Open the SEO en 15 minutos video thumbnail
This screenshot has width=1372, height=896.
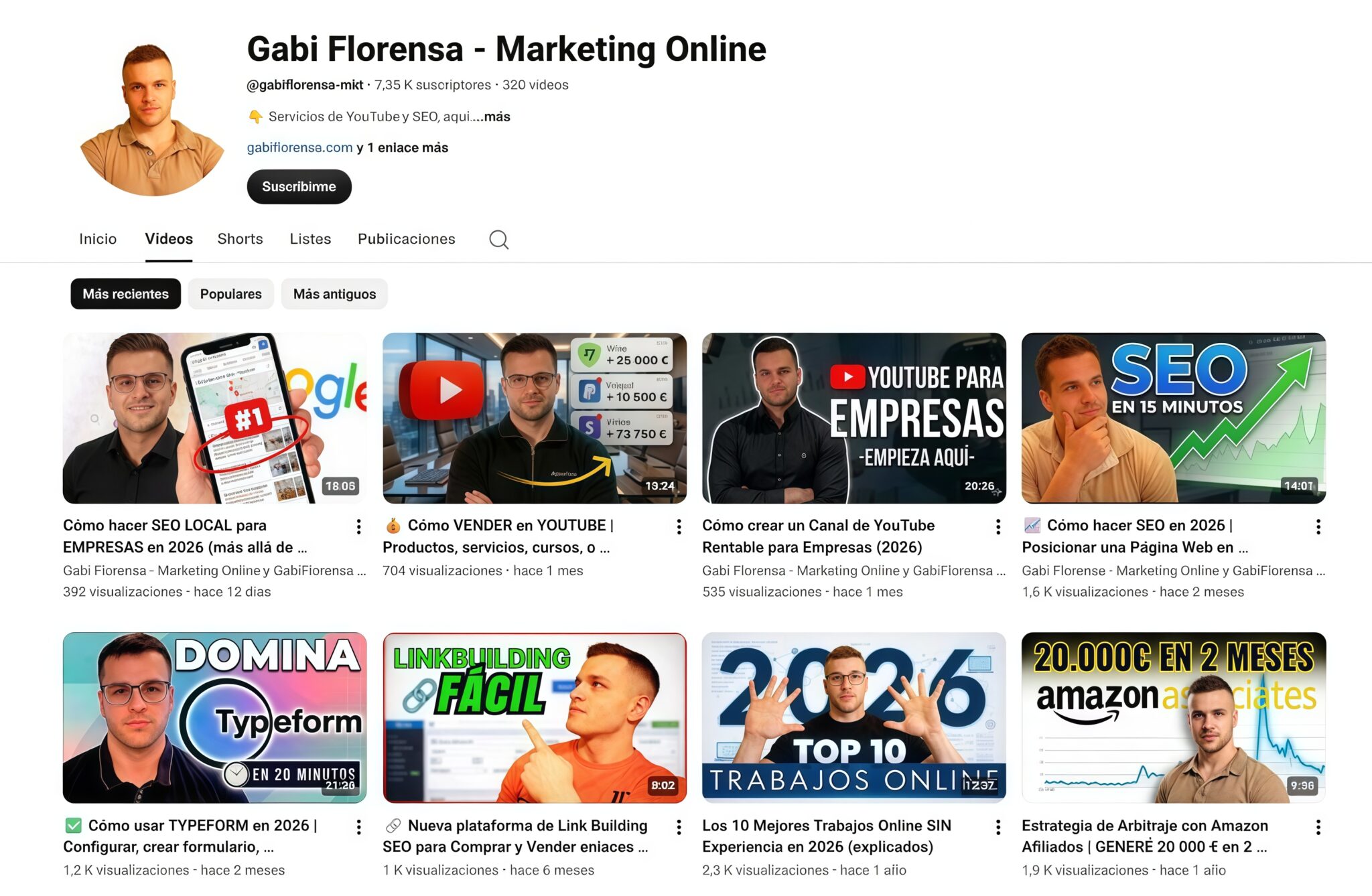click(x=1173, y=418)
